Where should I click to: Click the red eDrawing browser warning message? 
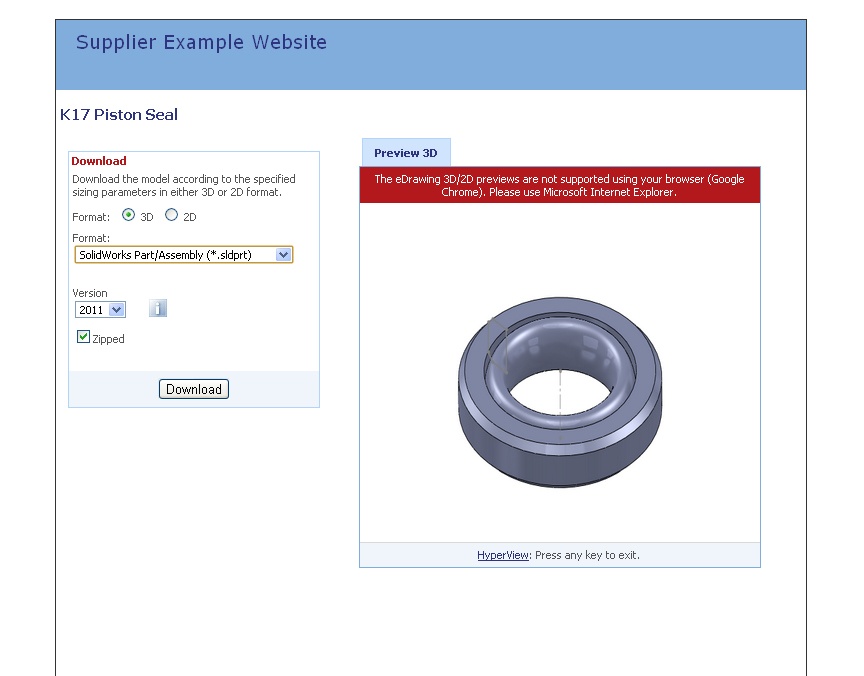[560, 185]
